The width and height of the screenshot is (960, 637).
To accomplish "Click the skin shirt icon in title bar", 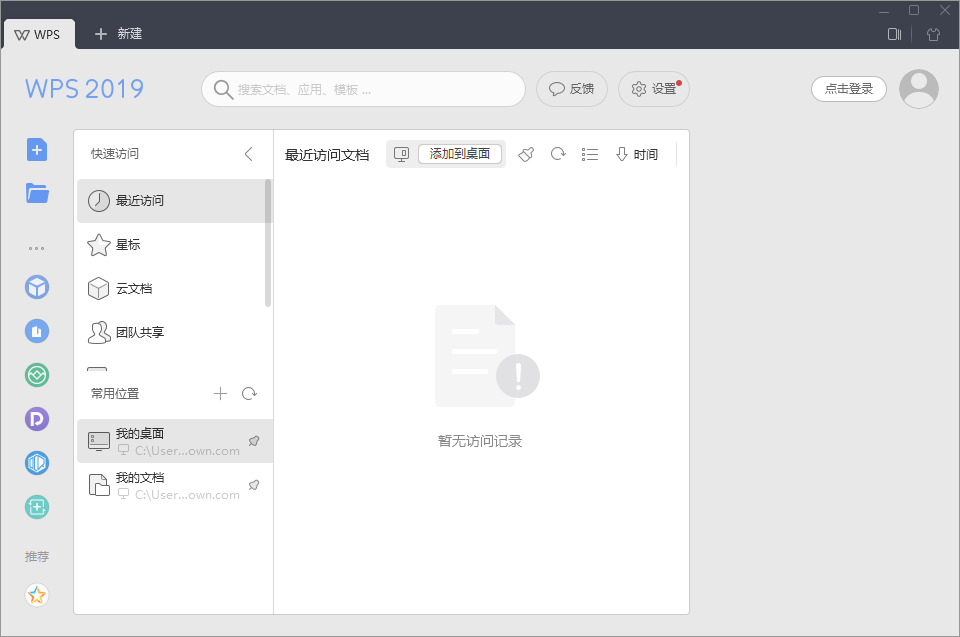I will pos(933,34).
